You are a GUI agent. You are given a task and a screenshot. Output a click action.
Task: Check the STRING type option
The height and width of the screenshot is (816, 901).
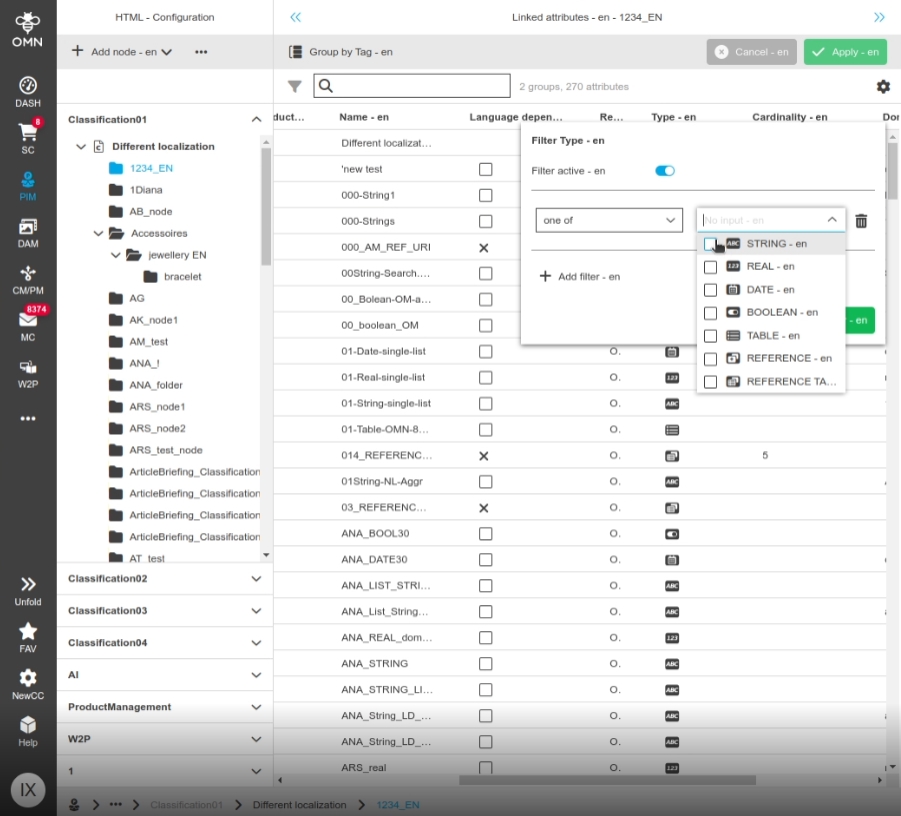coord(710,244)
